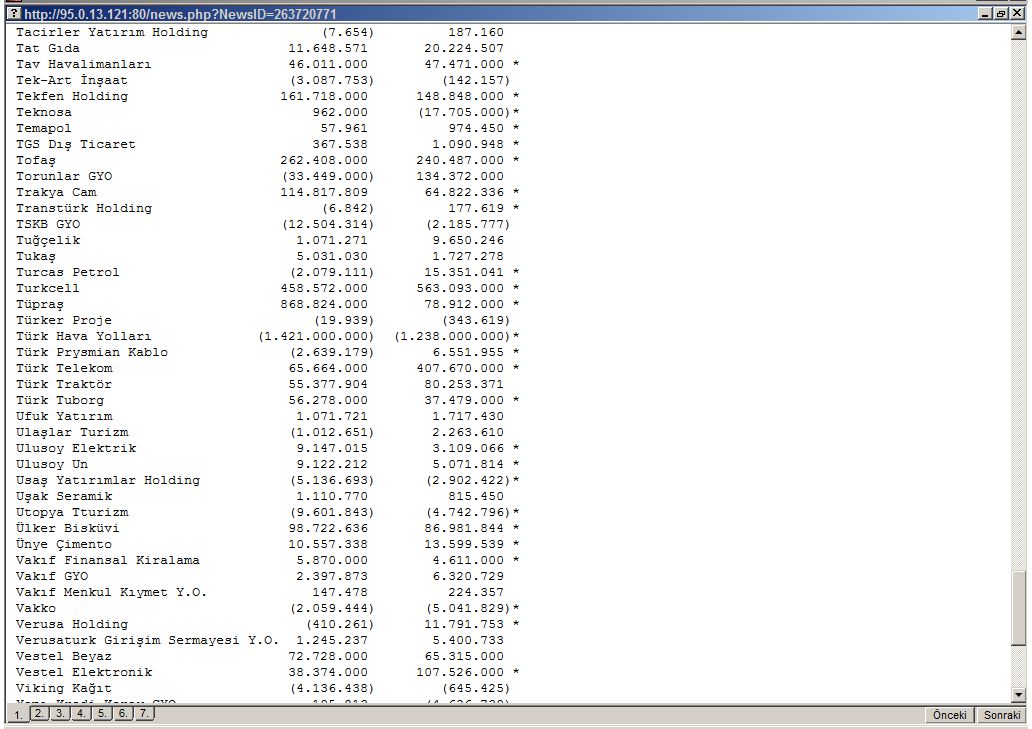Click the scrollbar down arrow

(1019, 695)
